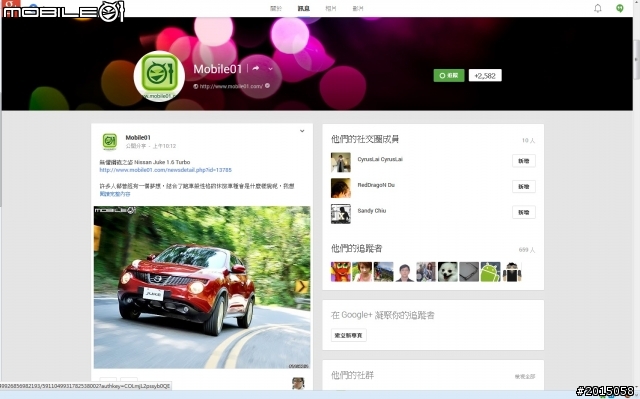This screenshot has width=640, height=399.
Task: Click the +2,582 count button
Action: pos(485,75)
